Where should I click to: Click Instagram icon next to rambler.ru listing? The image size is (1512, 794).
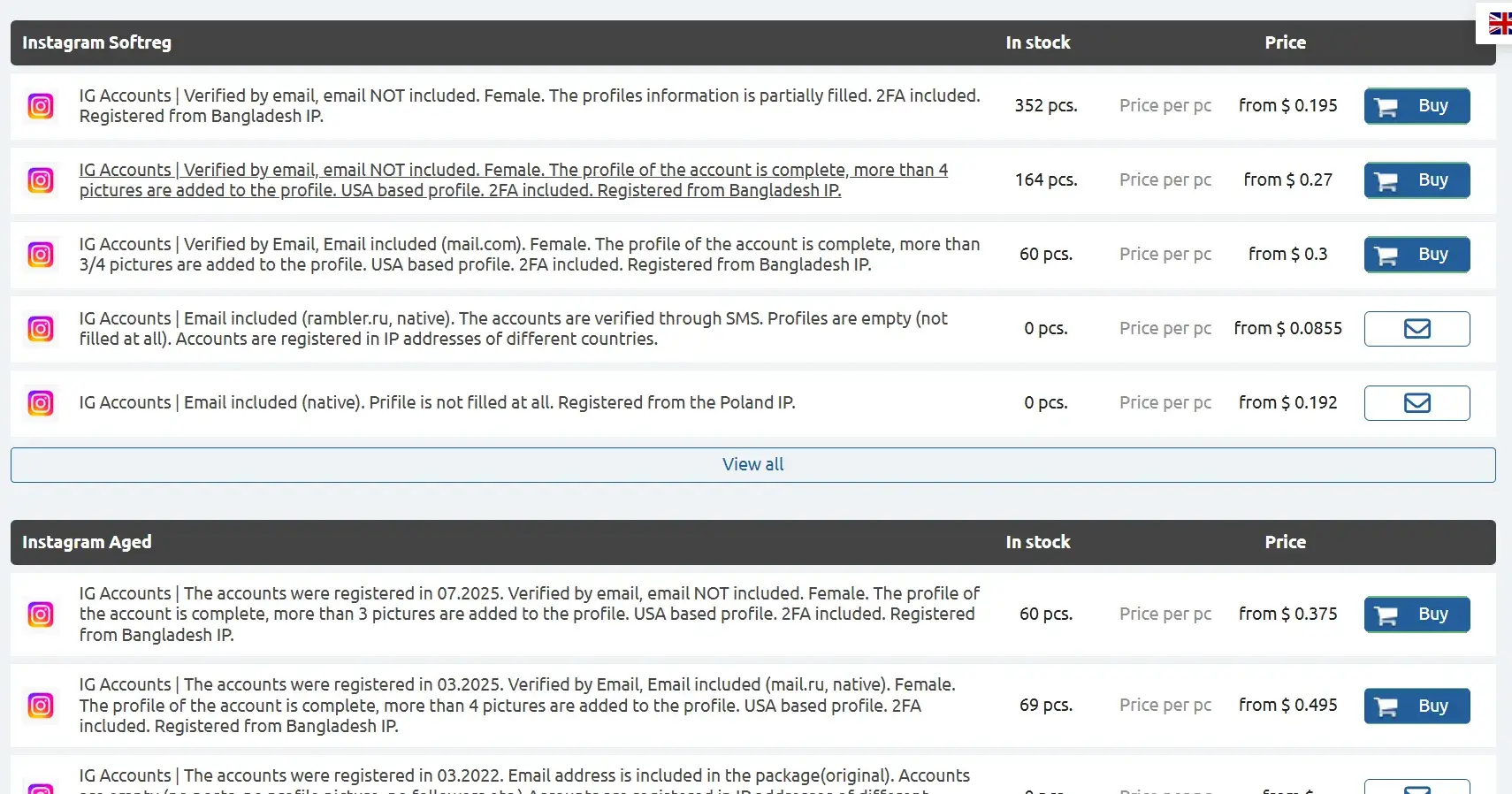tap(41, 329)
